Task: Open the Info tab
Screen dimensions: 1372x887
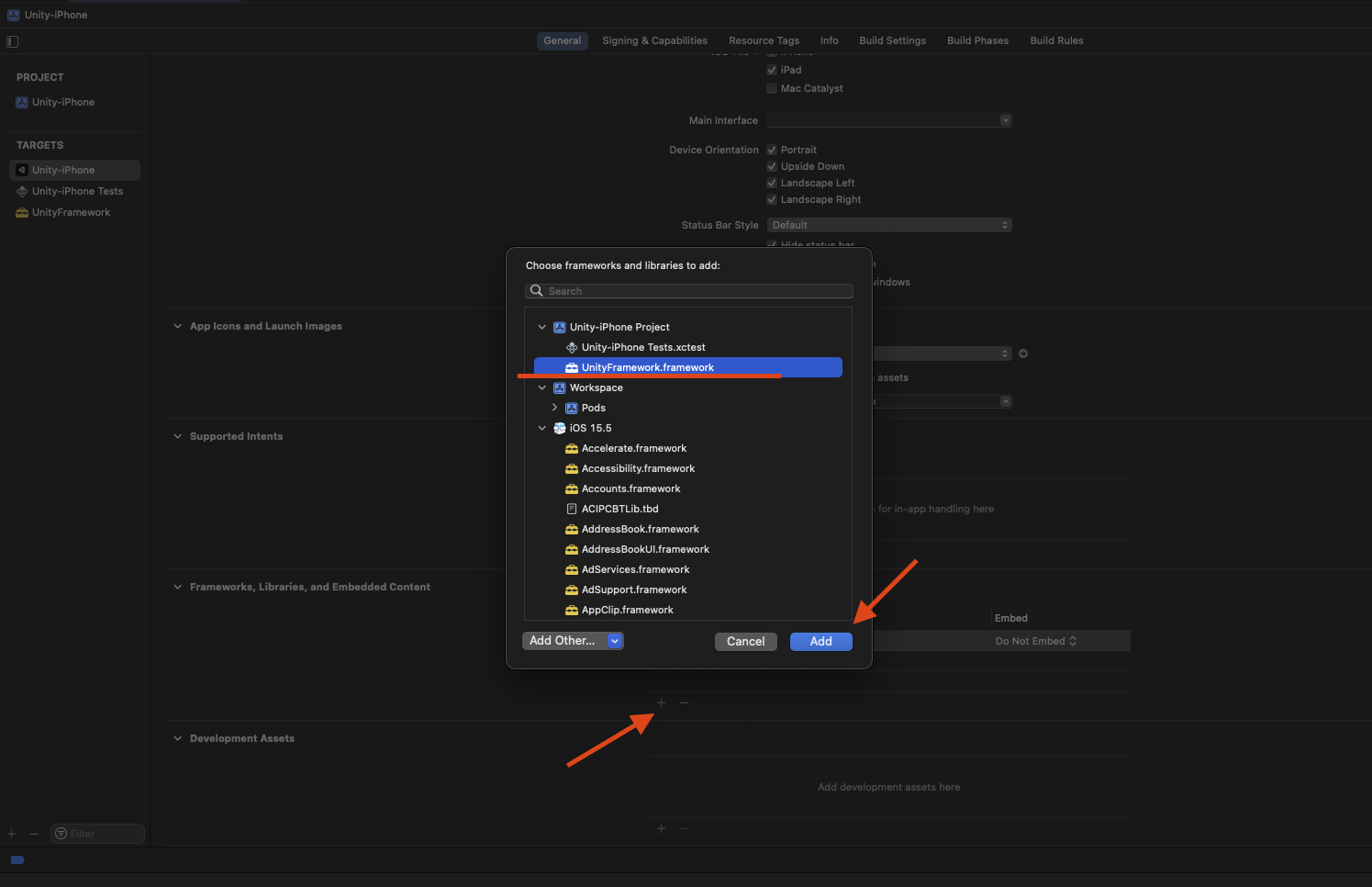Action: pos(829,40)
